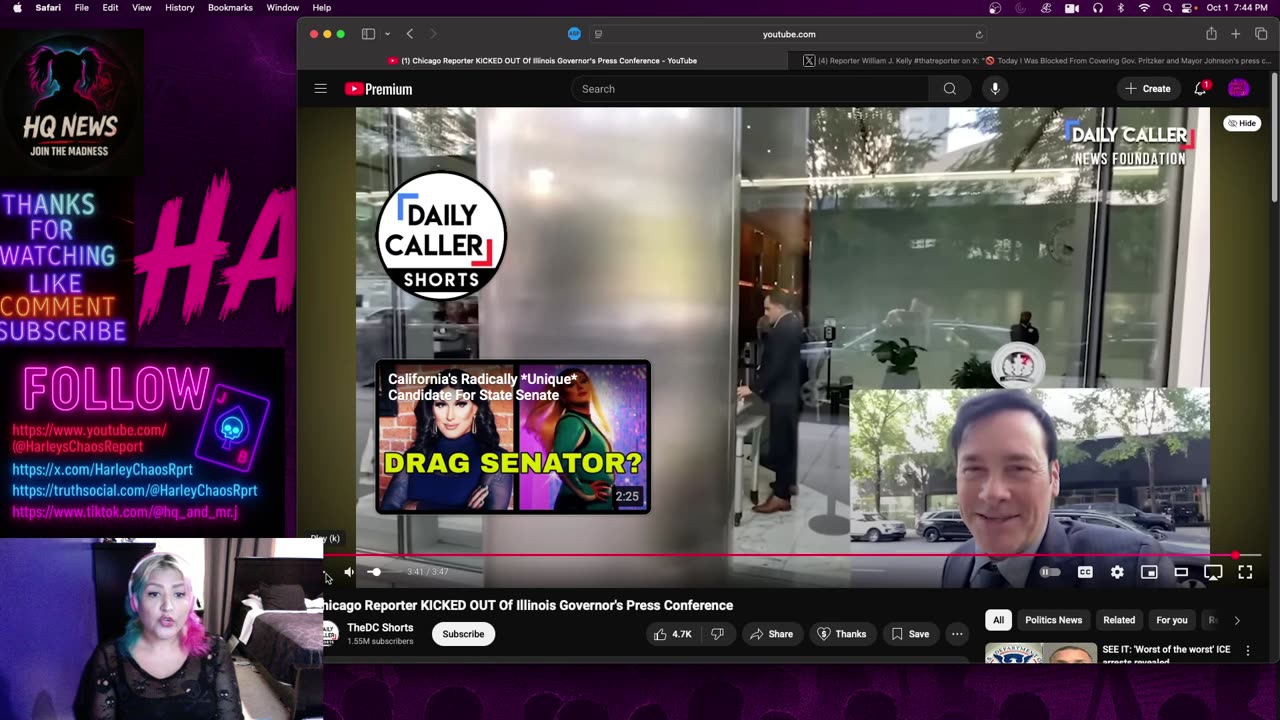Open Wi-Fi status in menu bar

tap(1144, 8)
